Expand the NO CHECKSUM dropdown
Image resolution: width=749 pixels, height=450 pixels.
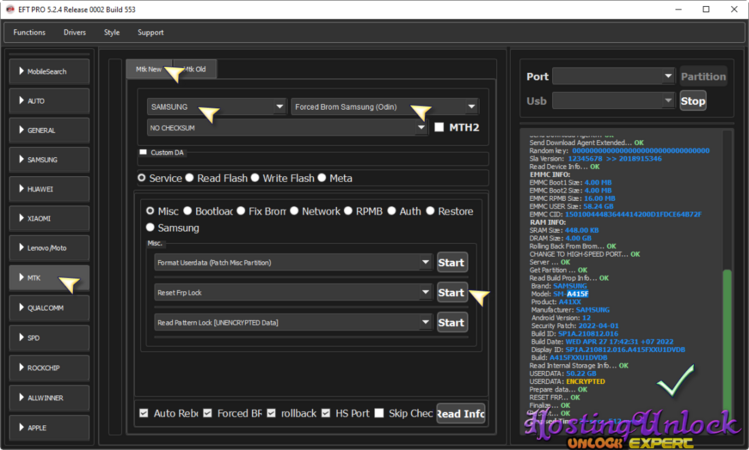(x=287, y=127)
